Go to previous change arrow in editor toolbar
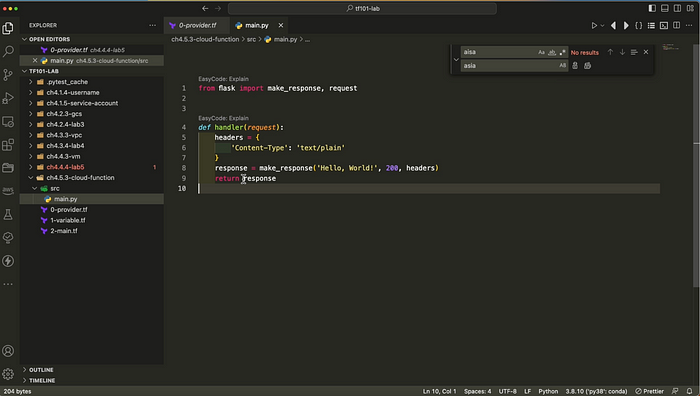The height and width of the screenshot is (396, 700). [613, 25]
